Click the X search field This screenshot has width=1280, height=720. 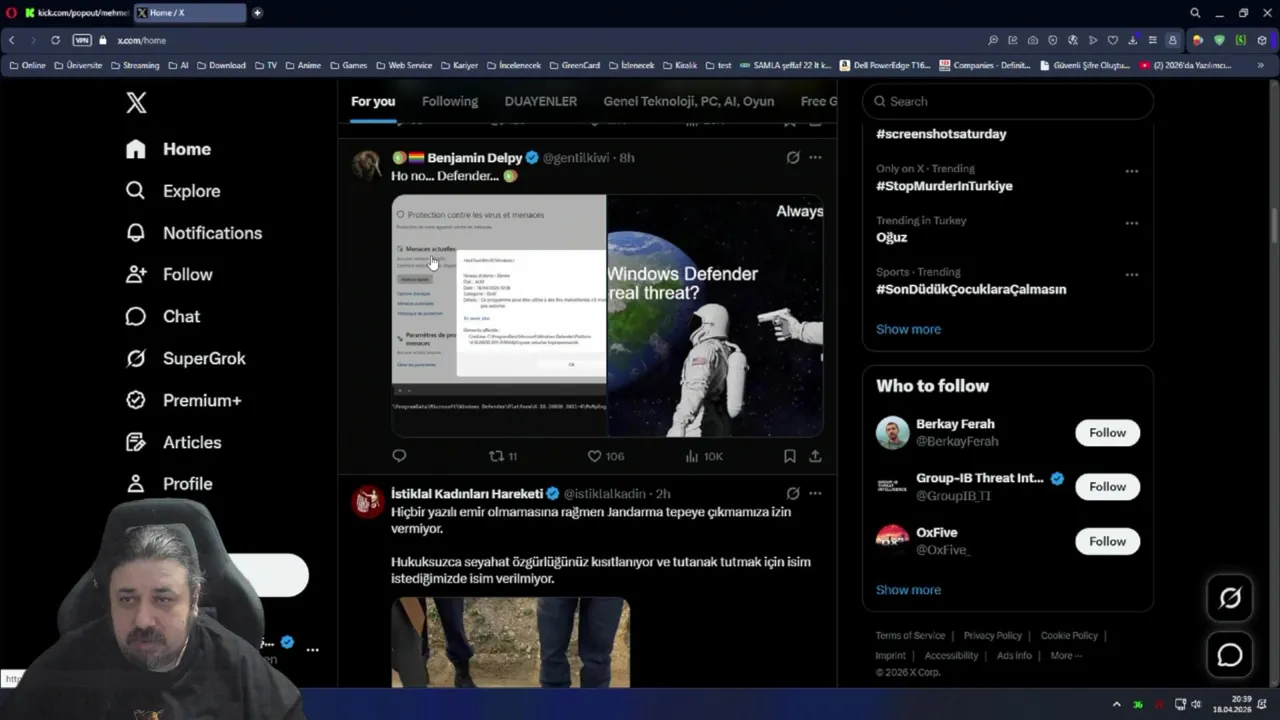click(1008, 101)
